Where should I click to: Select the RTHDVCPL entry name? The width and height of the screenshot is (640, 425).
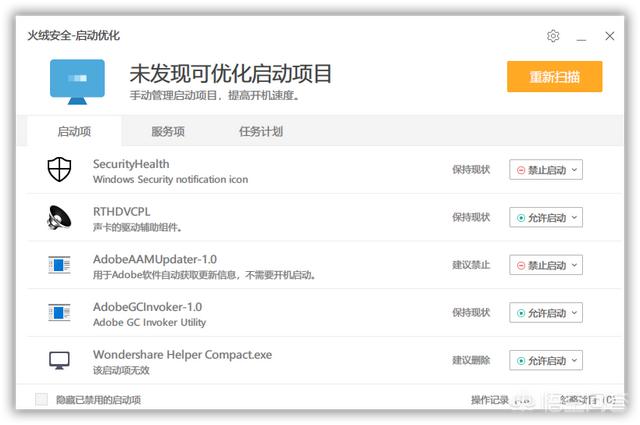[x=122, y=211]
